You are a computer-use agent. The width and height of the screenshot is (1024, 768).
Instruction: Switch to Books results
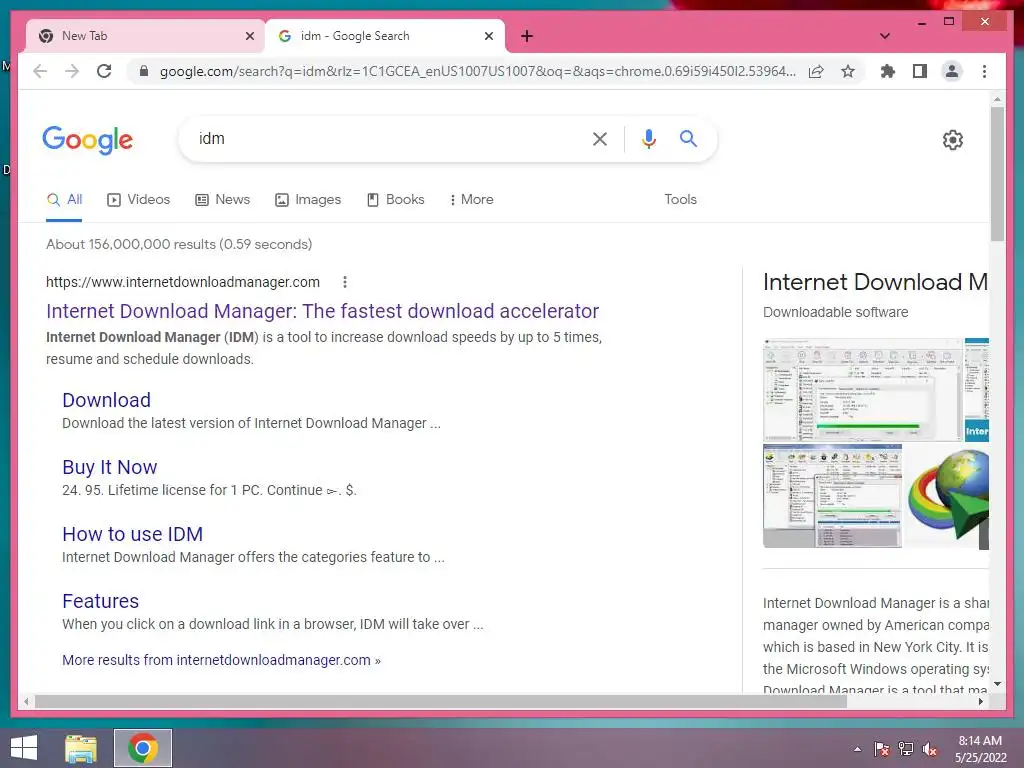pos(396,200)
